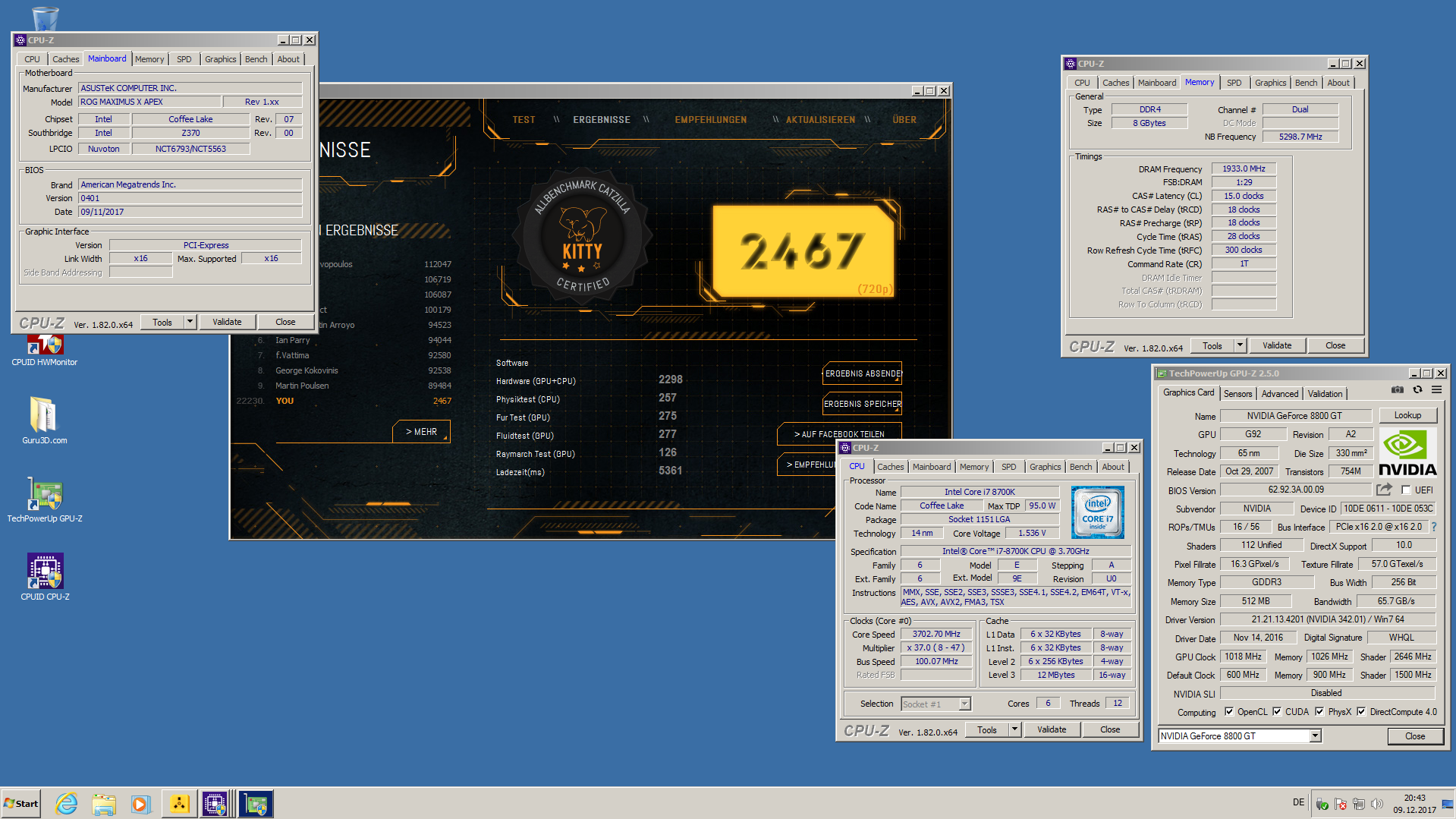Viewport: 1456px width, 819px height.
Task: Click the GPU-Z refresh icon
Action: [x=1417, y=390]
